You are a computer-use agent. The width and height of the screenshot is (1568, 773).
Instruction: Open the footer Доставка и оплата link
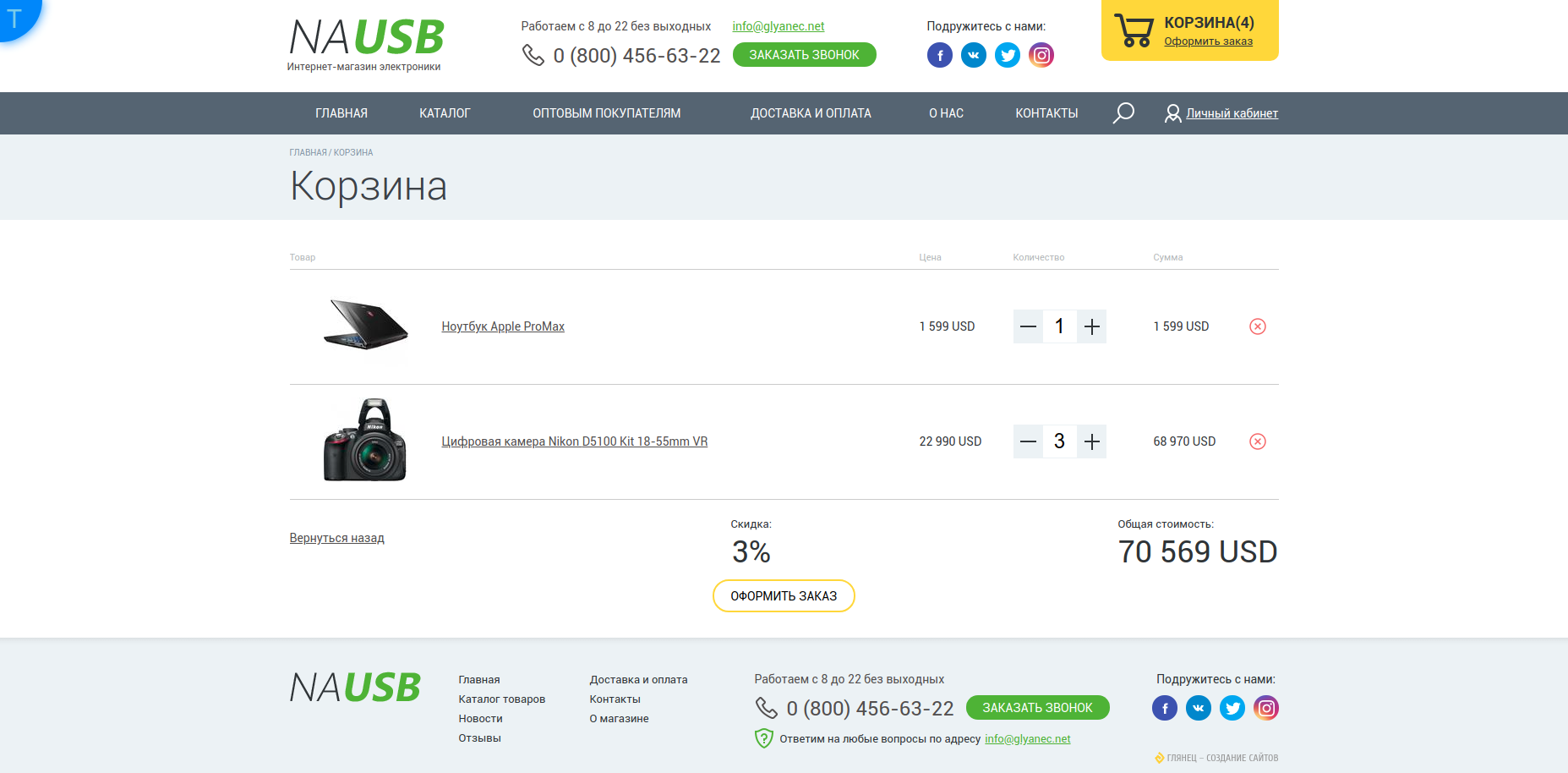click(x=638, y=680)
